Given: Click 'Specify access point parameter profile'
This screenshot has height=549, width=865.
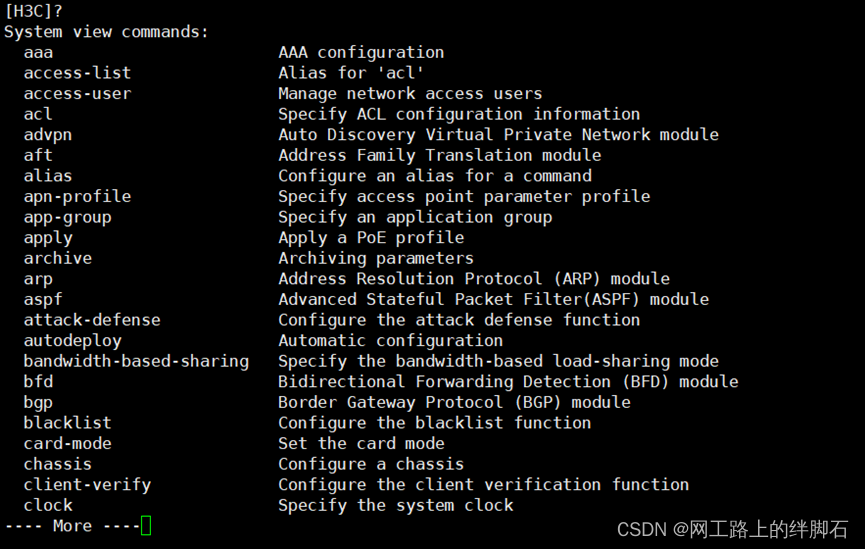Looking at the screenshot, I should point(464,196).
